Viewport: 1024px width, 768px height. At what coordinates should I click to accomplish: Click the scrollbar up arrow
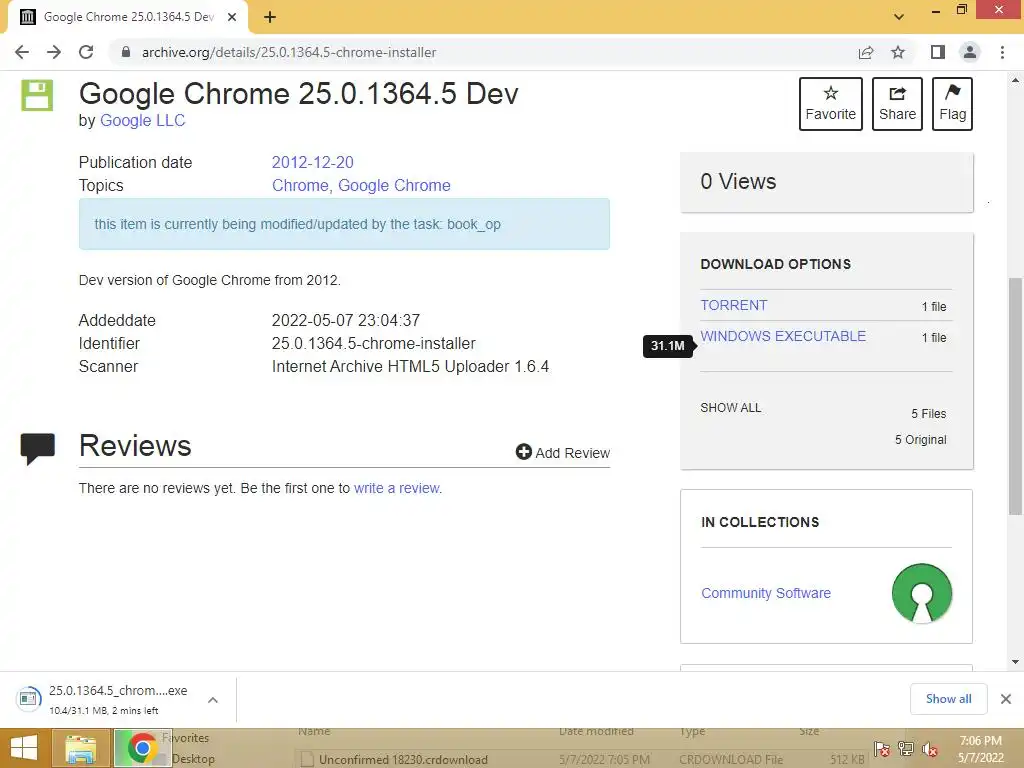[x=1015, y=80]
